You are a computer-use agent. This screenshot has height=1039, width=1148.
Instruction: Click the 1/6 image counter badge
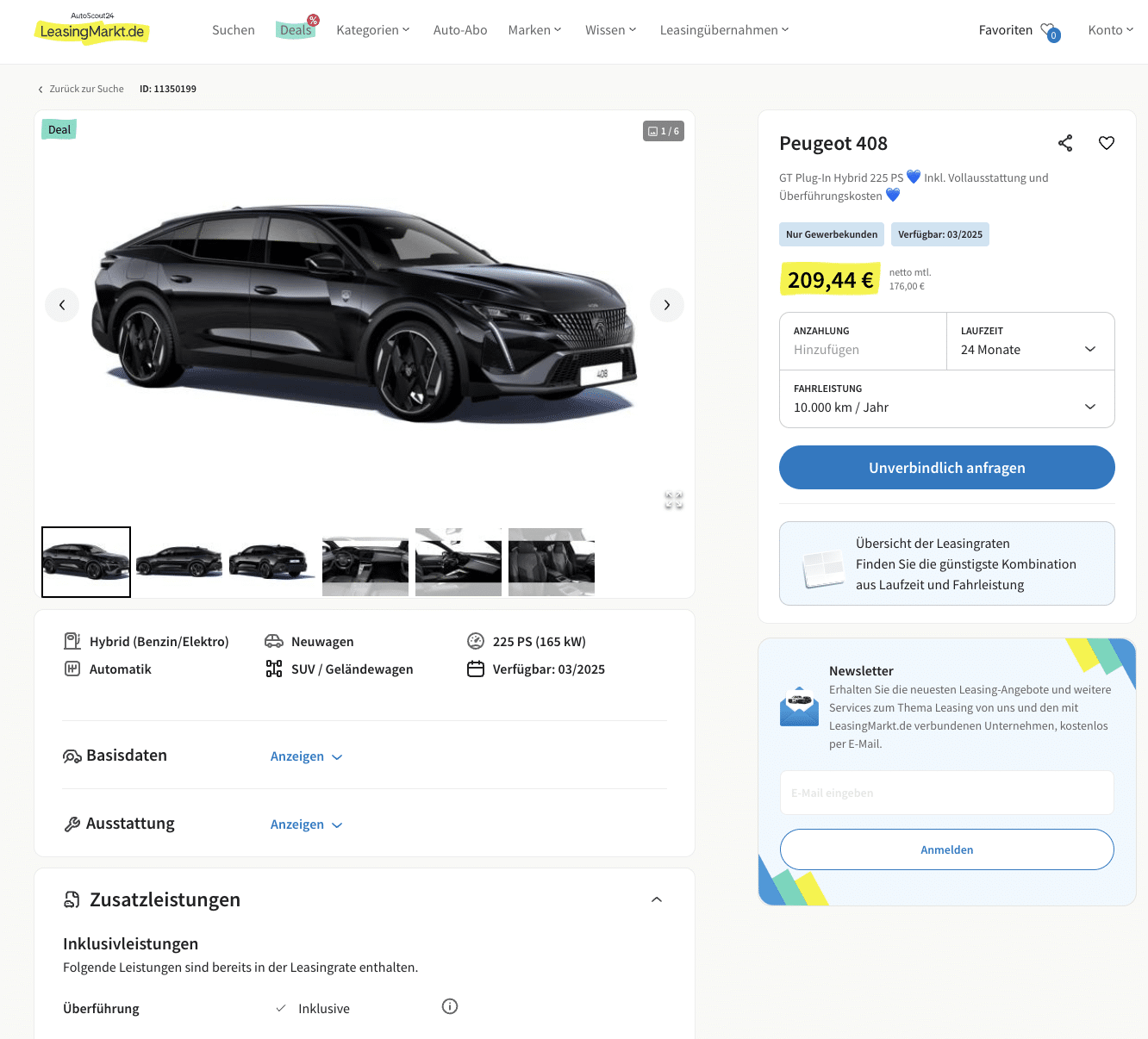click(664, 131)
